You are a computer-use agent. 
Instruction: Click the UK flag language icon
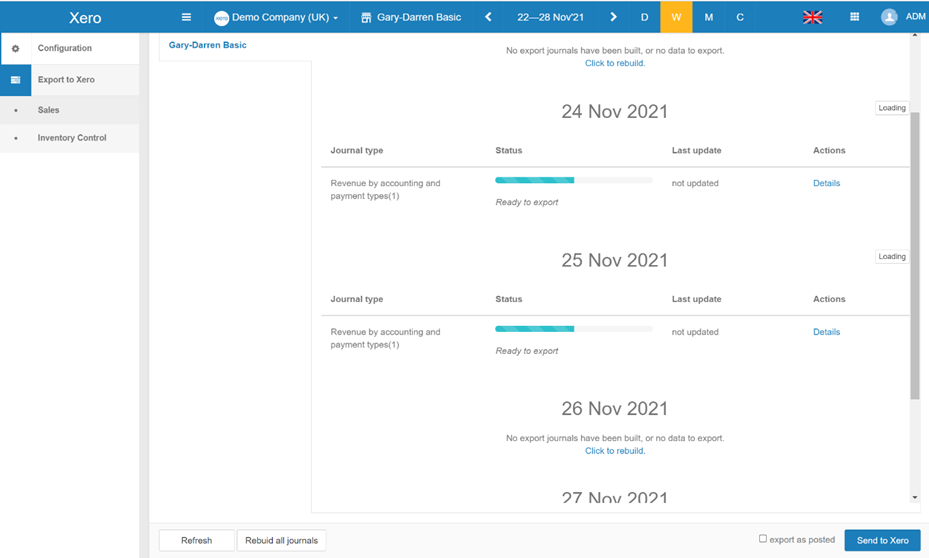coord(813,17)
